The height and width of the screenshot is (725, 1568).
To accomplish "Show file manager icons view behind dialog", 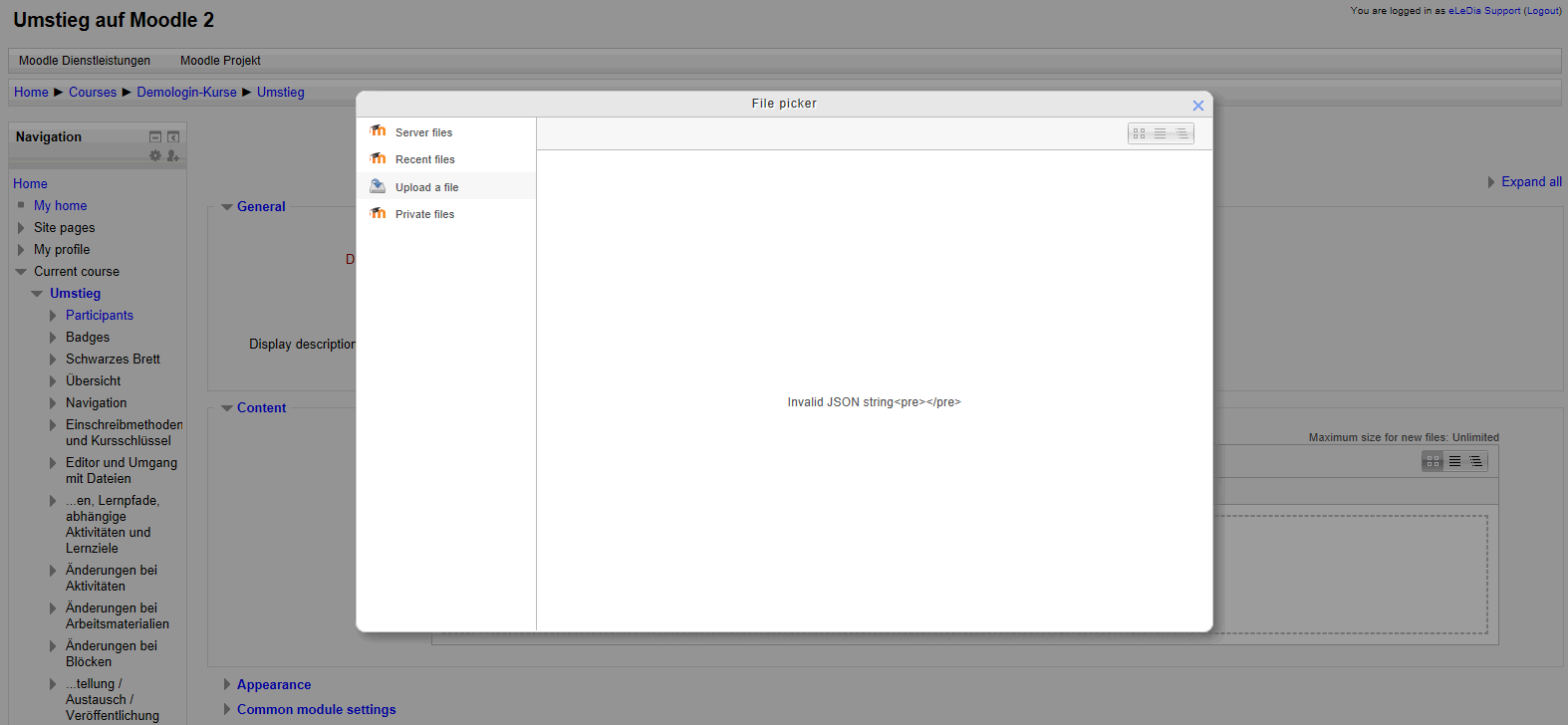I will click(1433, 461).
